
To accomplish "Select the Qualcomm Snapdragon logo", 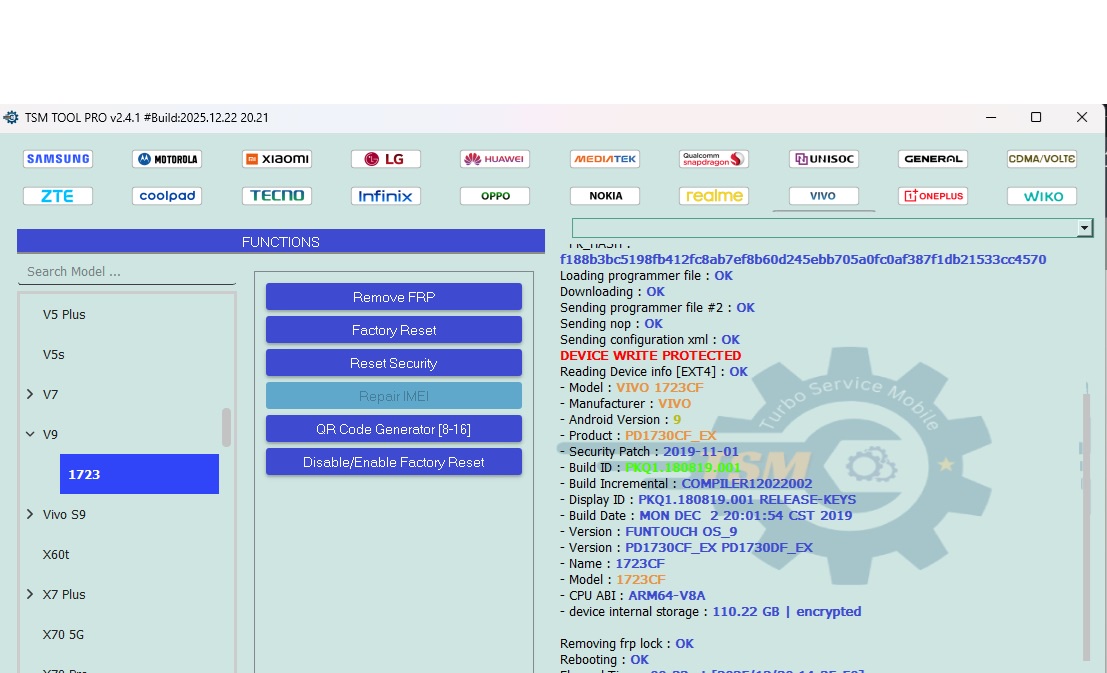I will [x=714, y=159].
